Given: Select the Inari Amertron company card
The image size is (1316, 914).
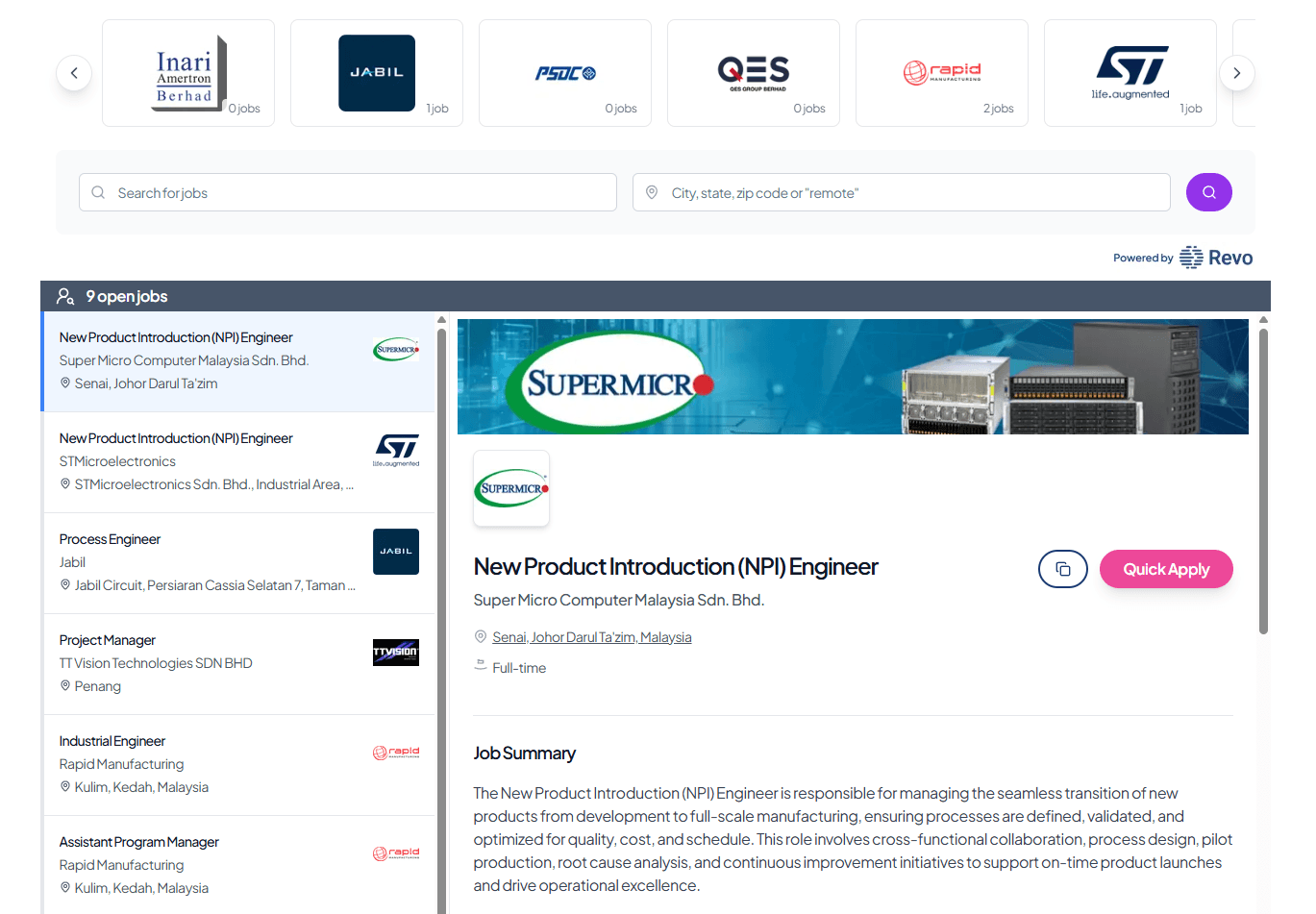Looking at the screenshot, I should tap(188, 73).
